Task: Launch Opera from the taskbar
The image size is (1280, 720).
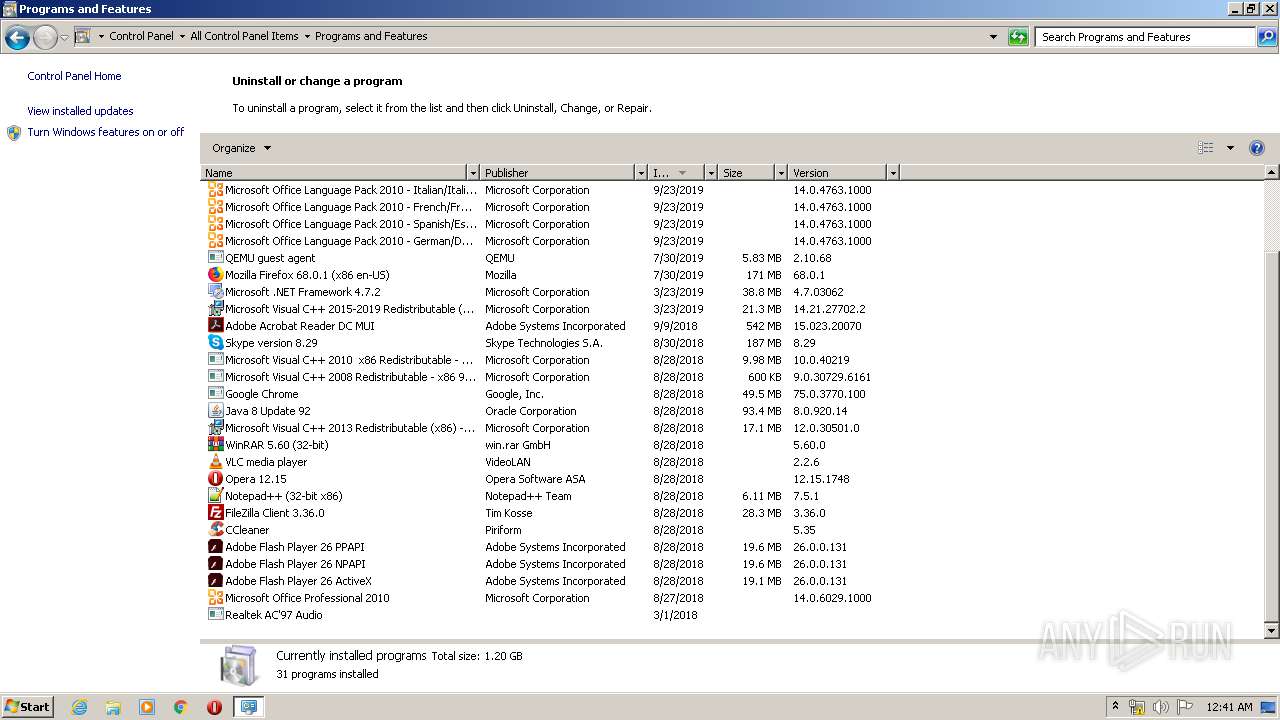Action: tap(214, 707)
